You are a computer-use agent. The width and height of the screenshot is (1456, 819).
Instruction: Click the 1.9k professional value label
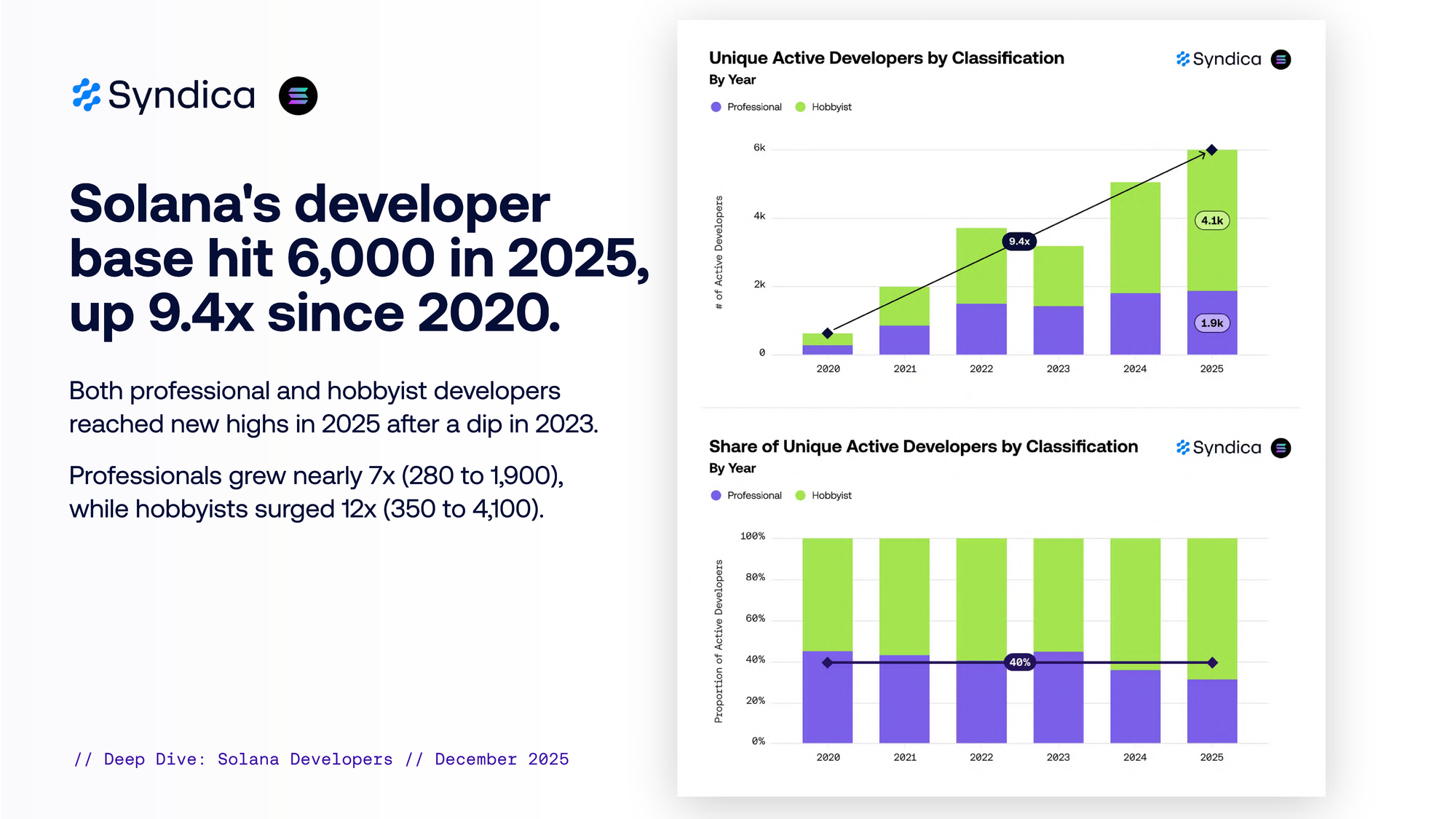click(1211, 323)
